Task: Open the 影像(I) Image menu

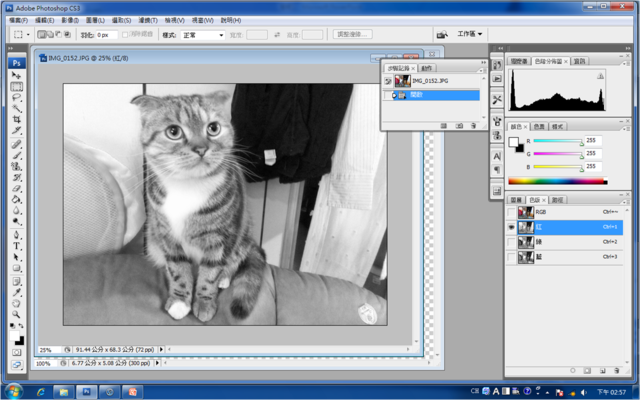Action: [70, 20]
